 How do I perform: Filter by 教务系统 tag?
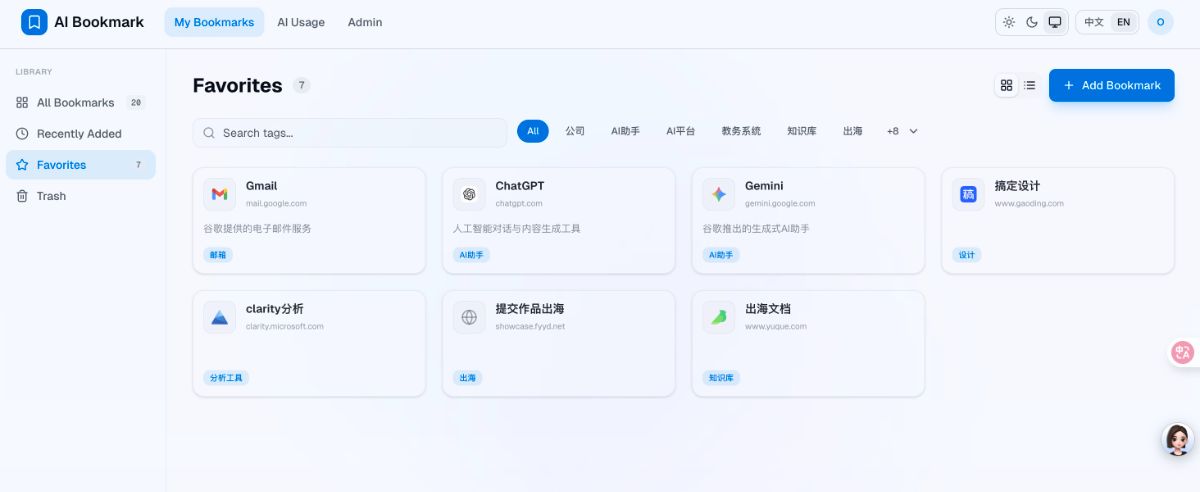point(741,131)
